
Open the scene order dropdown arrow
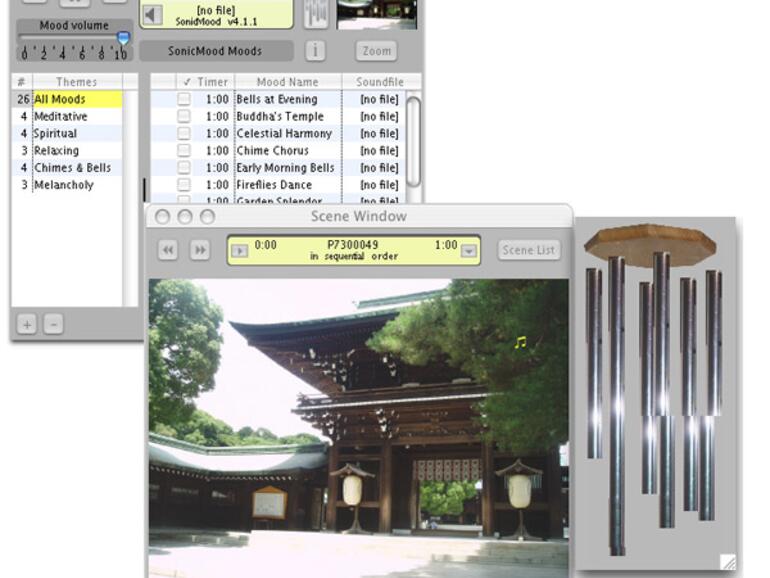[x=468, y=251]
